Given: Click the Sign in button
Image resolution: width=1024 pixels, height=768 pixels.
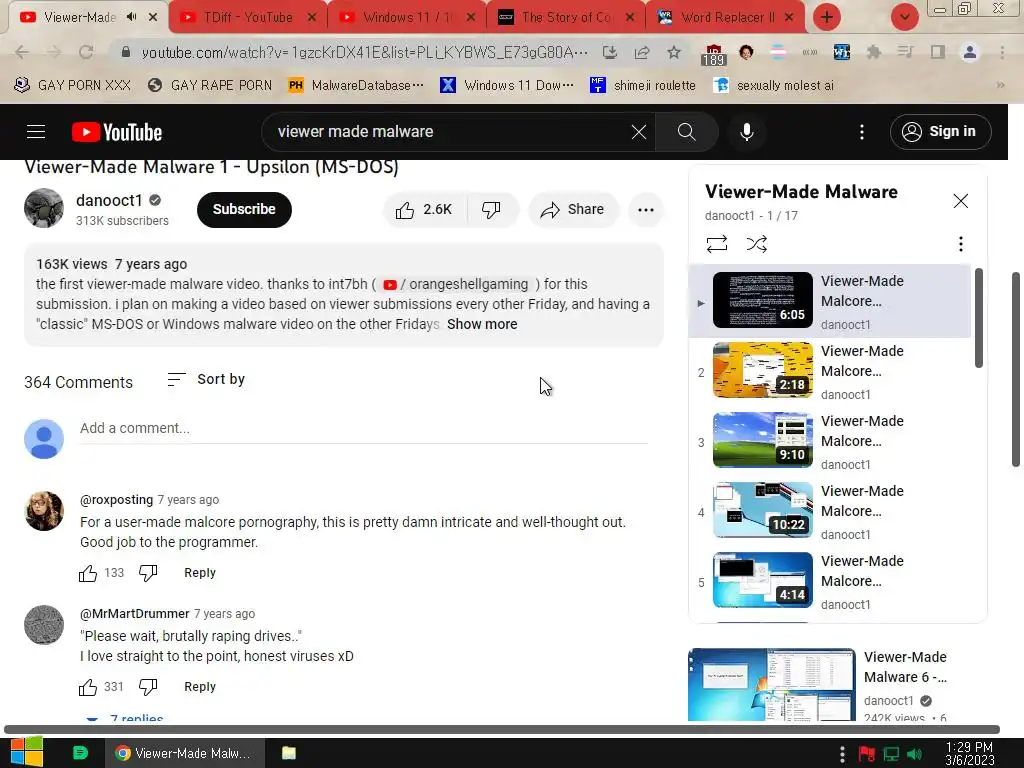Looking at the screenshot, I should coord(940,132).
